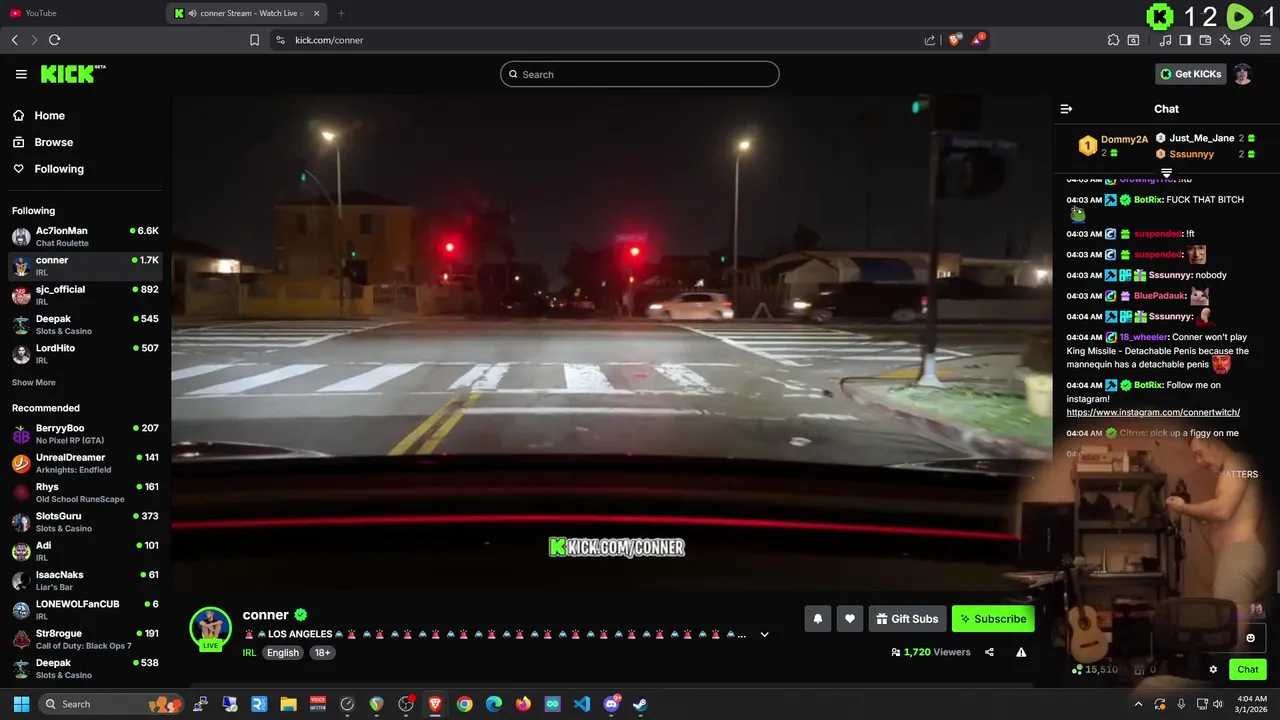Open the Windows Start menu
Viewport: 1280px width, 720px height.
pyautogui.click(x=21, y=704)
